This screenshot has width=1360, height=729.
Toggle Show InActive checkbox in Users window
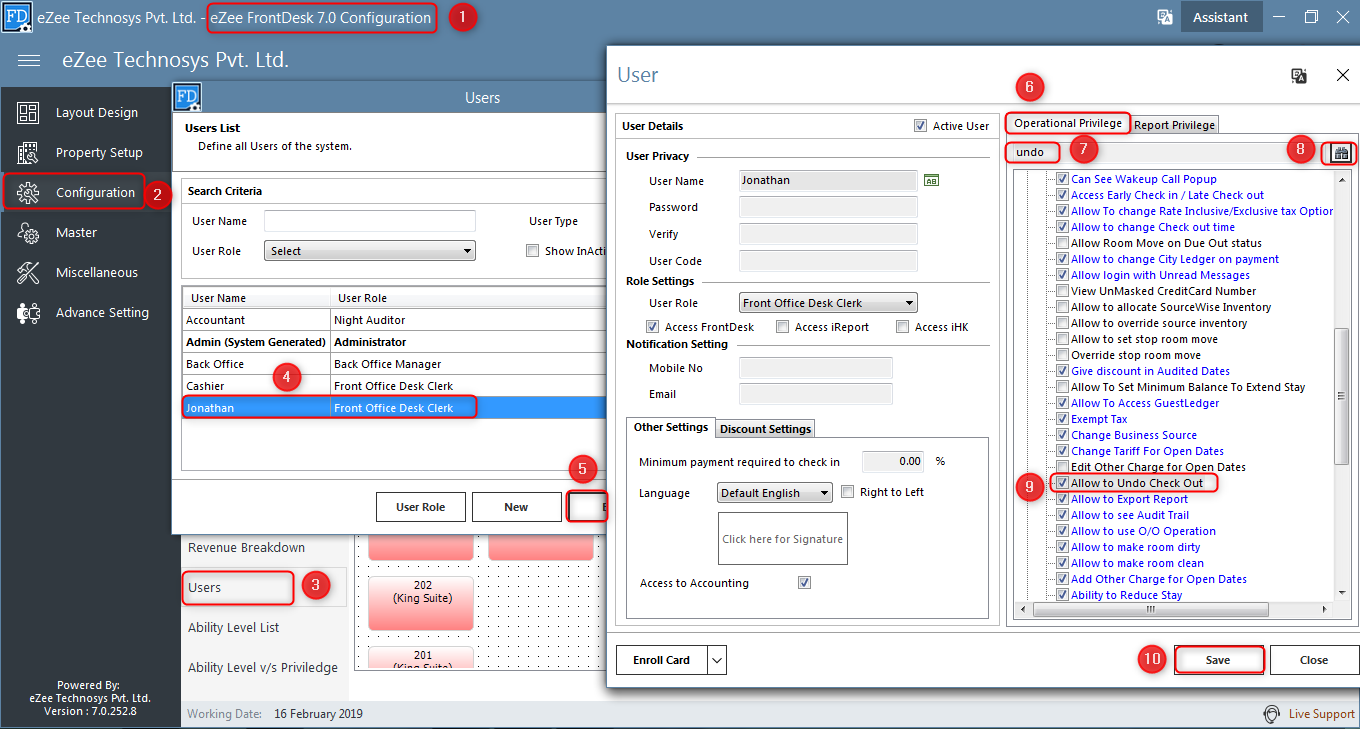coord(533,251)
